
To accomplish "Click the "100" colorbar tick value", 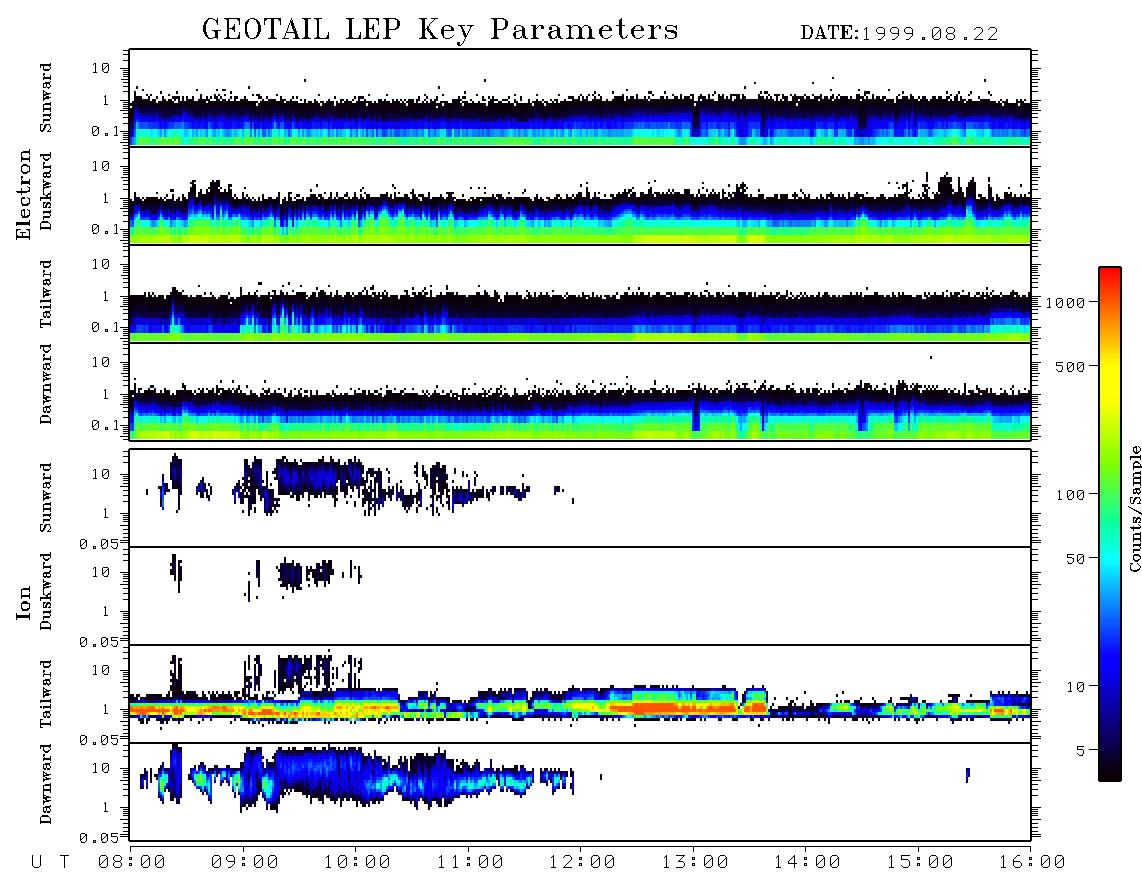I will (1071, 495).
